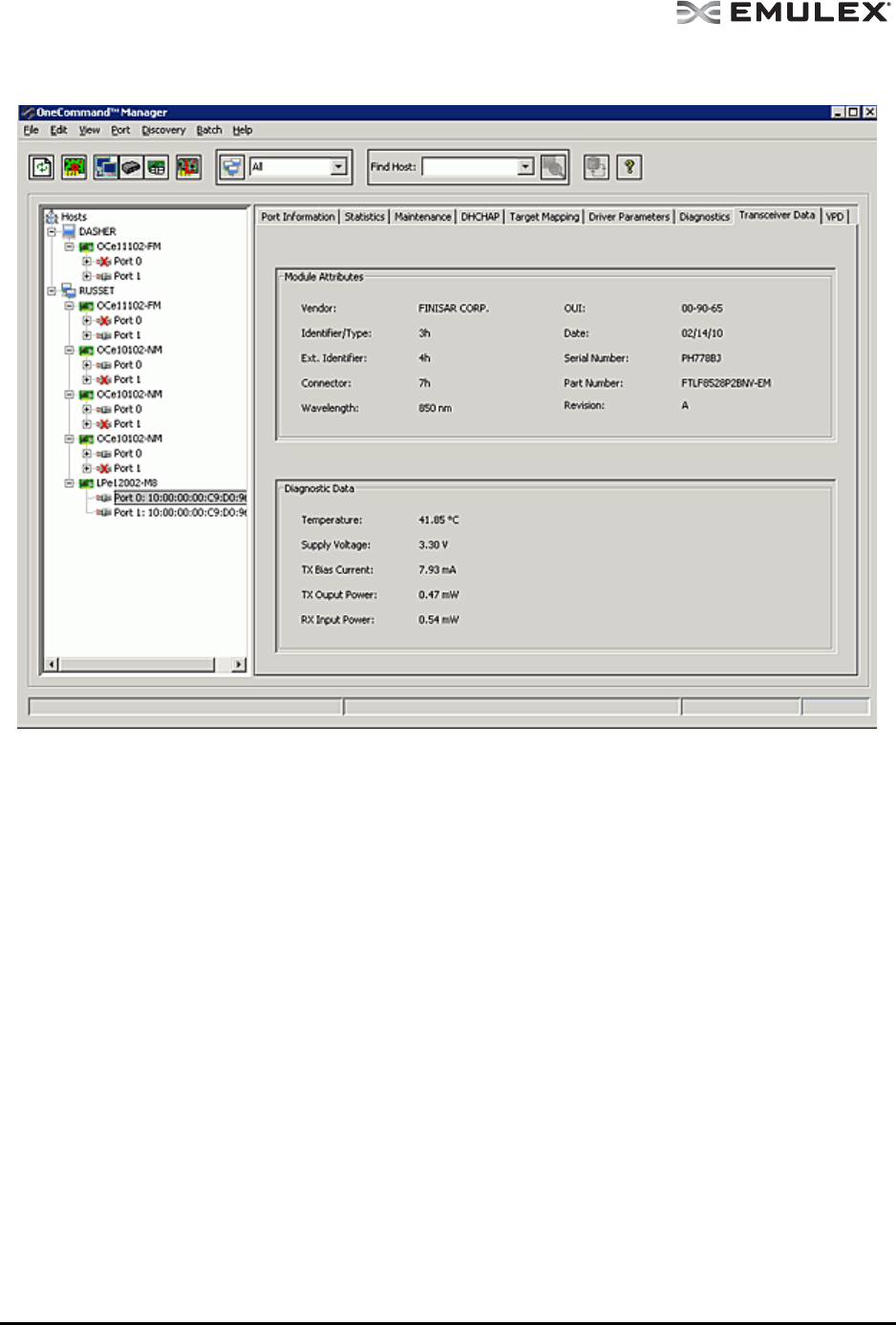Click the Find Host search icon
Viewport: 896px width, 1325px height.
click(x=553, y=167)
